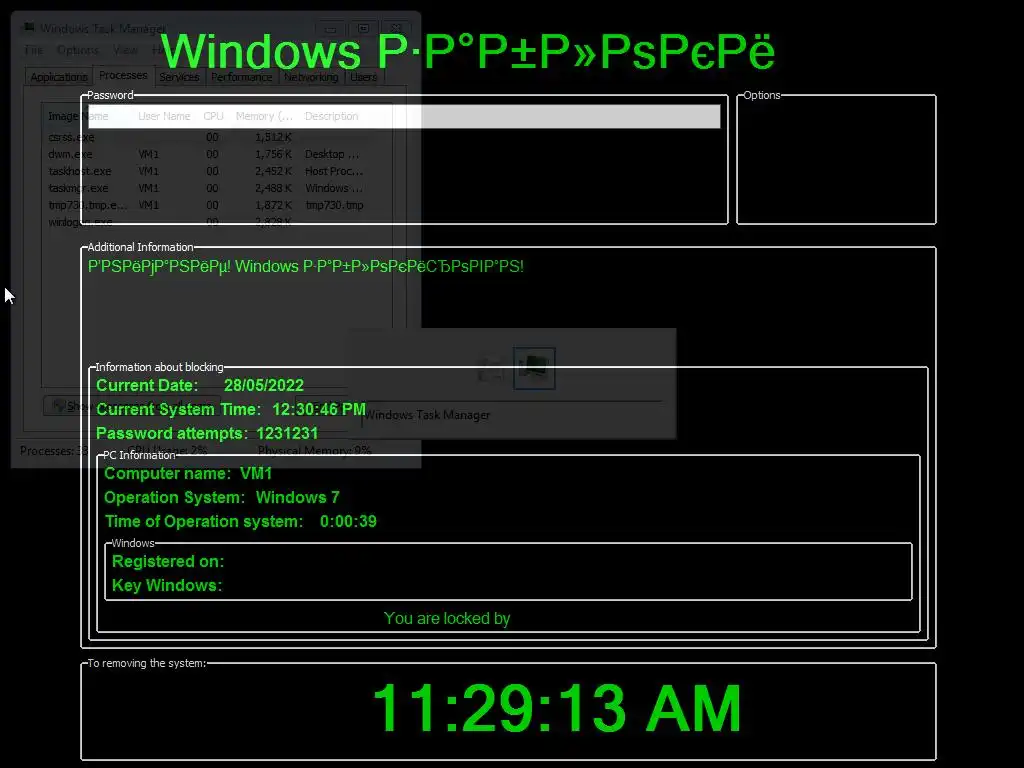Image resolution: width=1024 pixels, height=768 pixels.
Task: Click the Time of Operation system value 0:00:39
Action: pos(348,521)
